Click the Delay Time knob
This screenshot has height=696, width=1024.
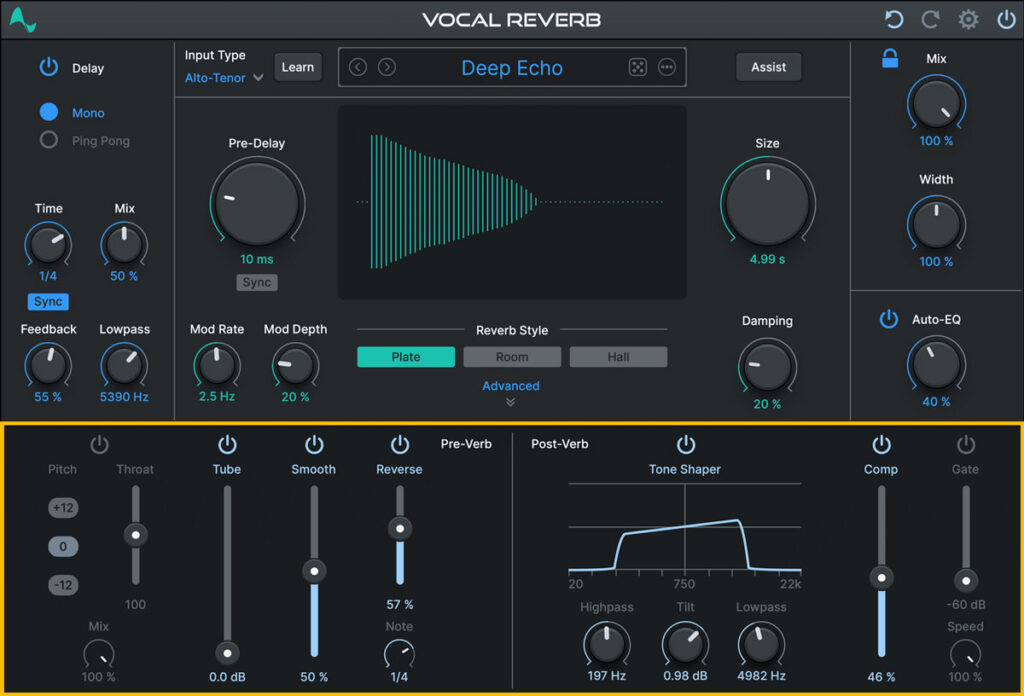pyautogui.click(x=48, y=244)
